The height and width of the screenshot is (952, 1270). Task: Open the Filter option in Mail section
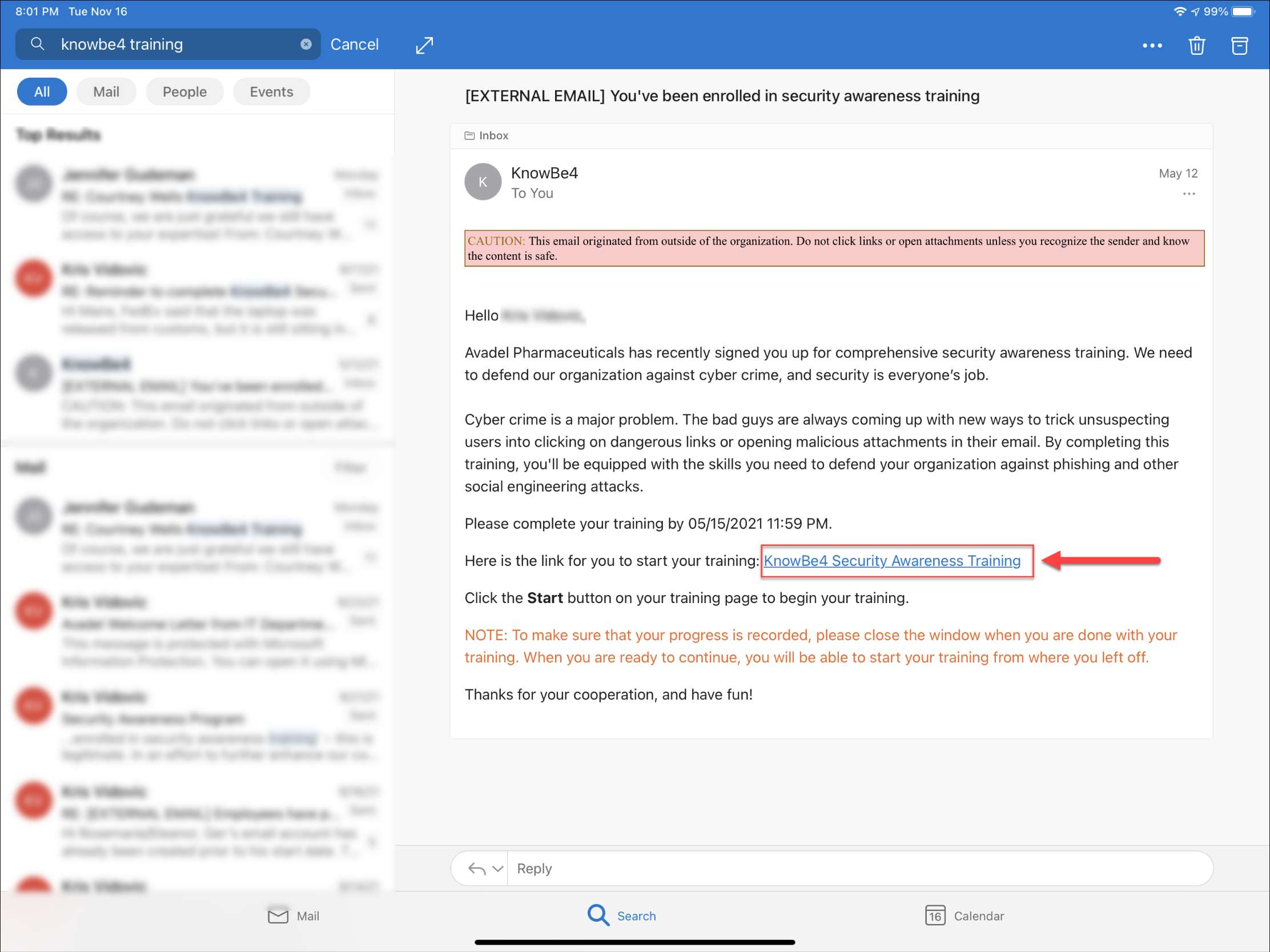coord(350,467)
